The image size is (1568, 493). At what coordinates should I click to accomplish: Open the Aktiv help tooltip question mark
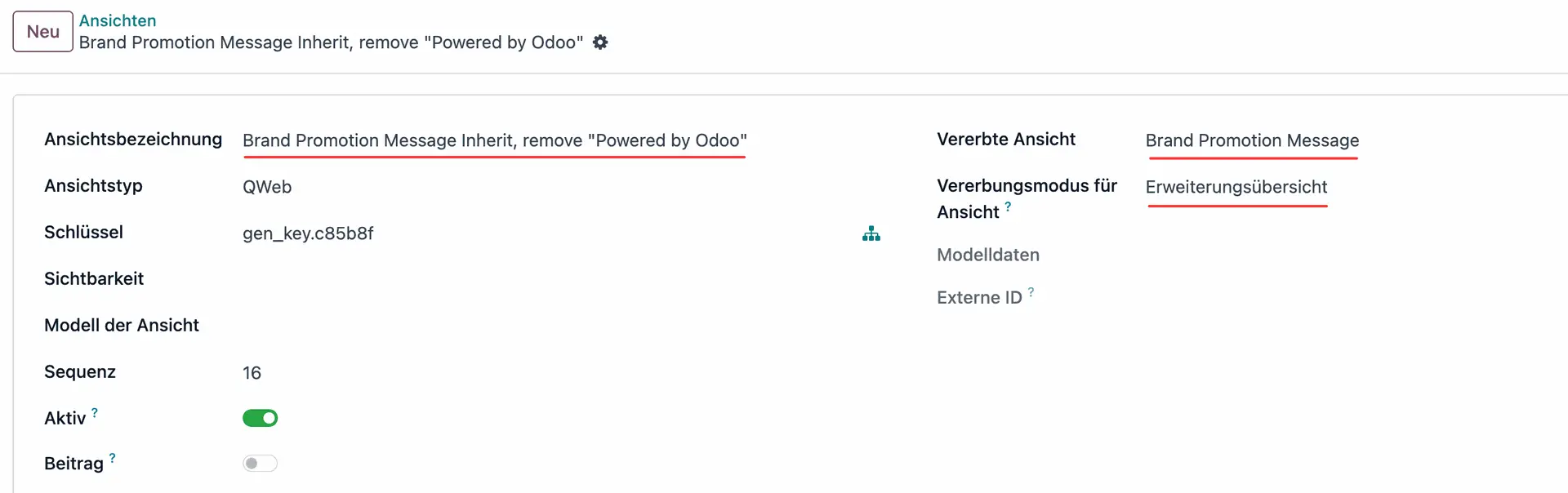(x=94, y=411)
